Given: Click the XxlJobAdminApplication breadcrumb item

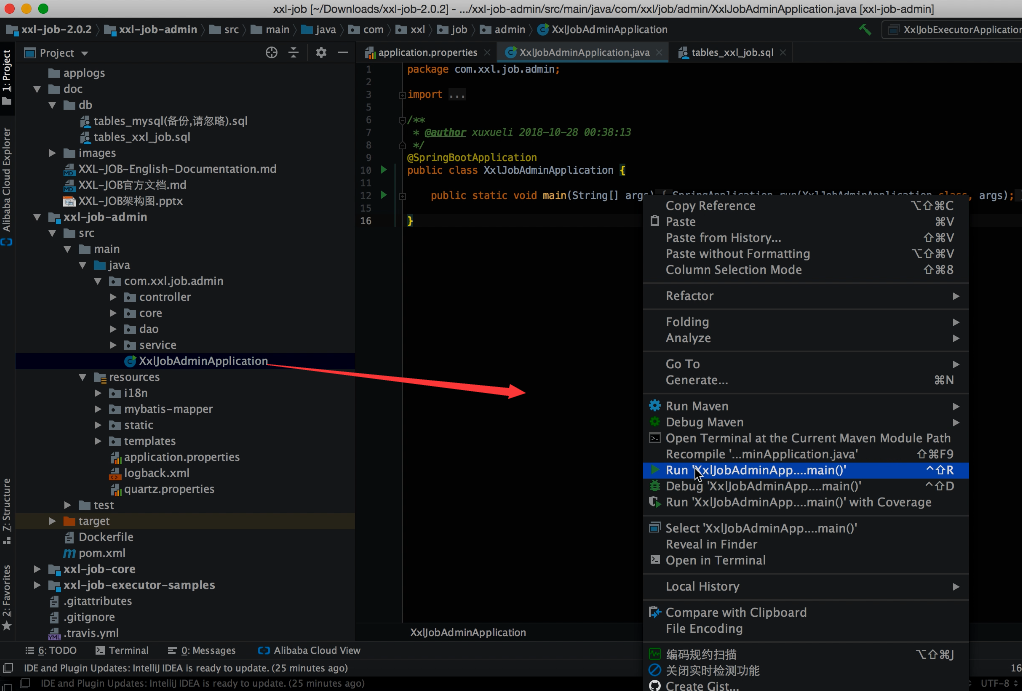Looking at the screenshot, I should click(x=602, y=29).
